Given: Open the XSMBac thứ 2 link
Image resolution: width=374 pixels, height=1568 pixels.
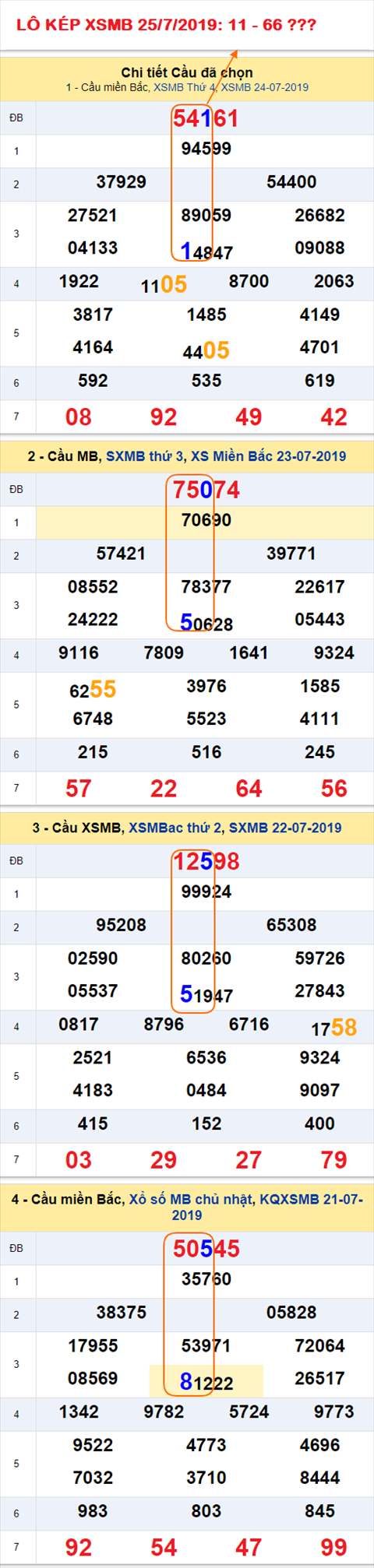Looking at the screenshot, I should click(x=175, y=828).
